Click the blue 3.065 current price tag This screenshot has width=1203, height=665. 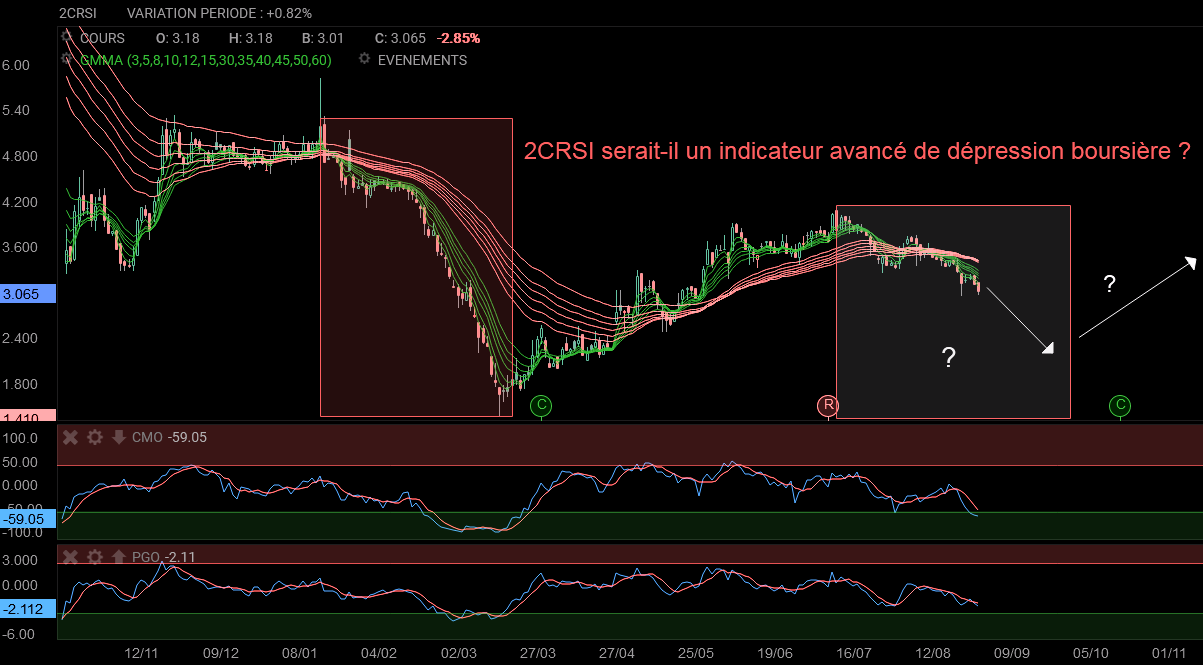(28, 294)
